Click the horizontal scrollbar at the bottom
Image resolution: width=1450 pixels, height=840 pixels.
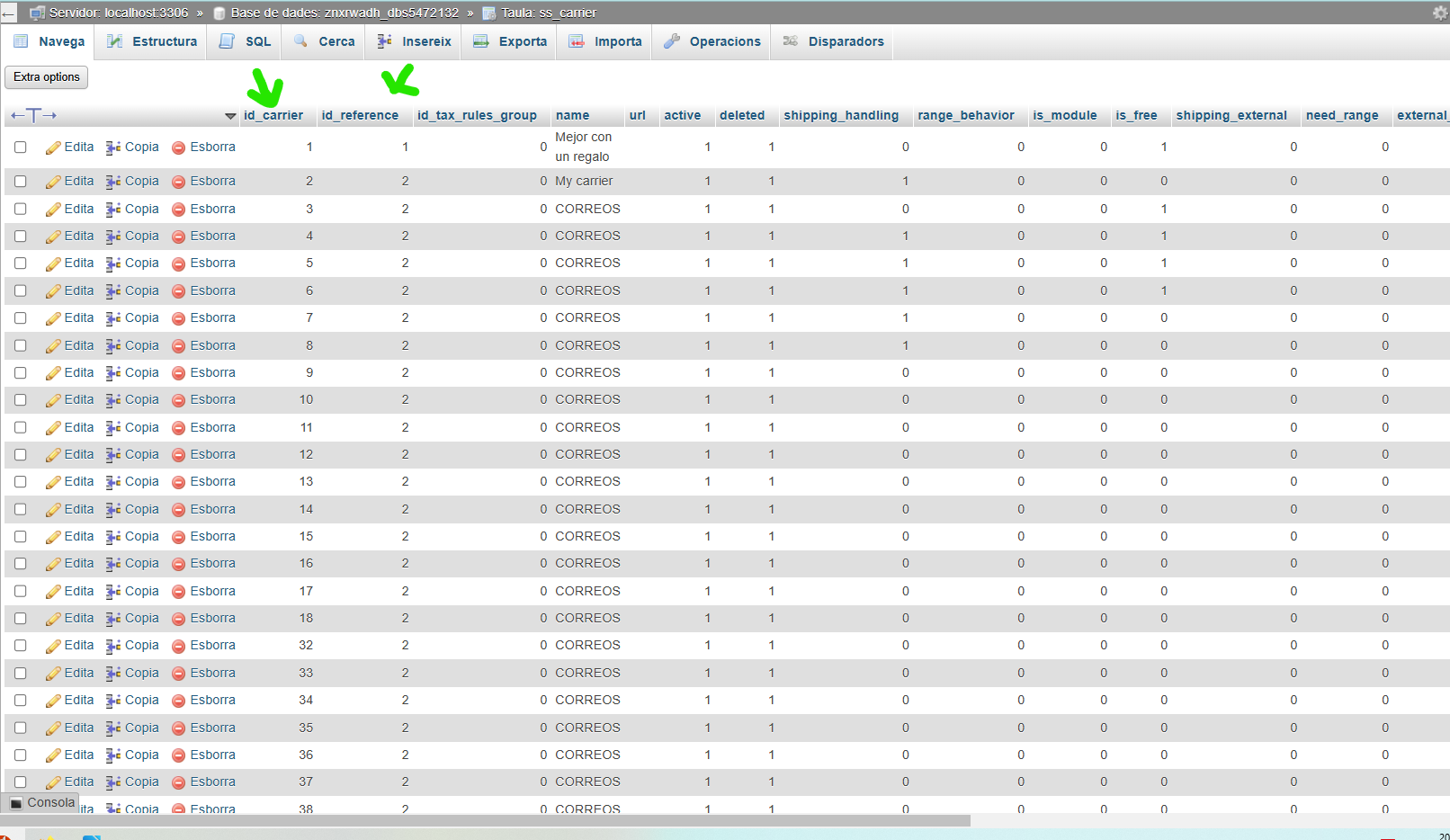(486, 821)
